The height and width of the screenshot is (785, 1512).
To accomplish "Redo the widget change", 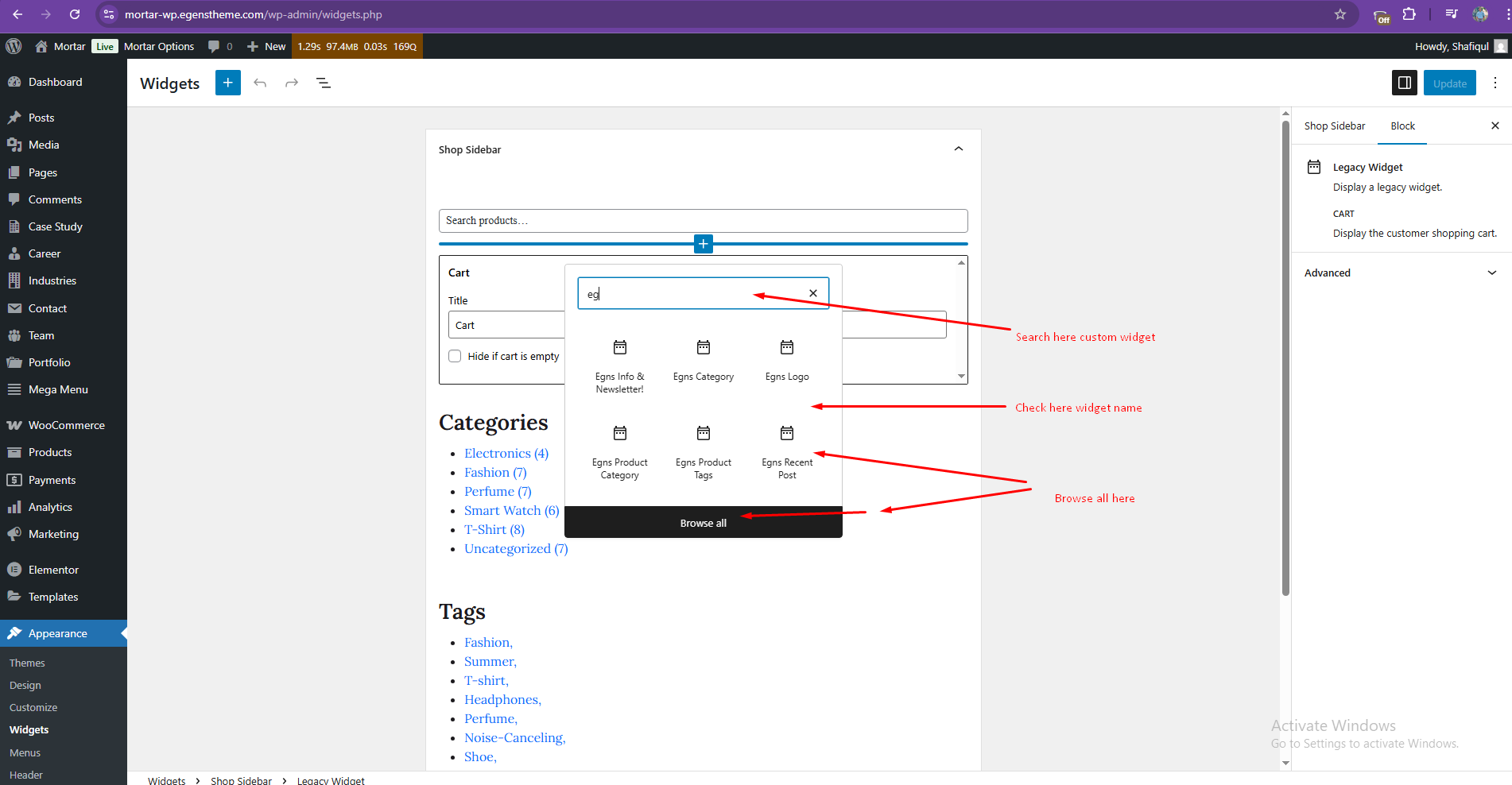I will pos(292,83).
